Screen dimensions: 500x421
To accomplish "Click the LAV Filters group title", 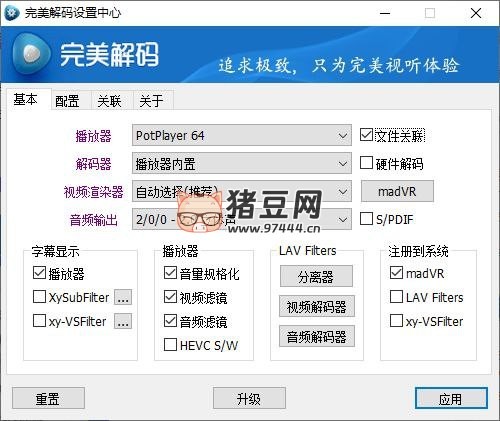I will 308,251.
